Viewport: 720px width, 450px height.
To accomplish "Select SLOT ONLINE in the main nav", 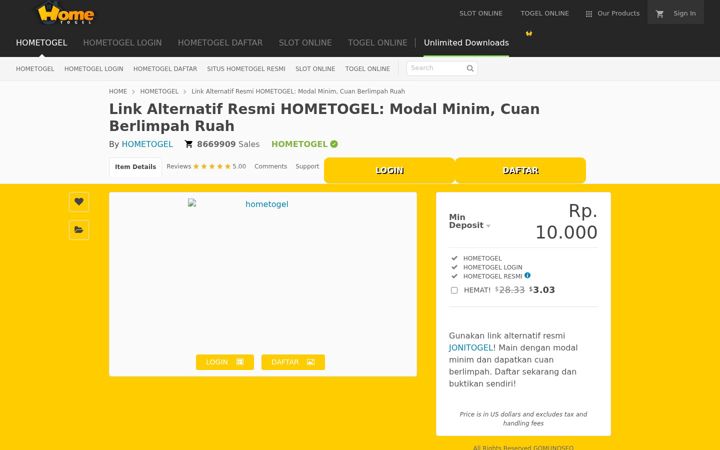I will coord(305,43).
